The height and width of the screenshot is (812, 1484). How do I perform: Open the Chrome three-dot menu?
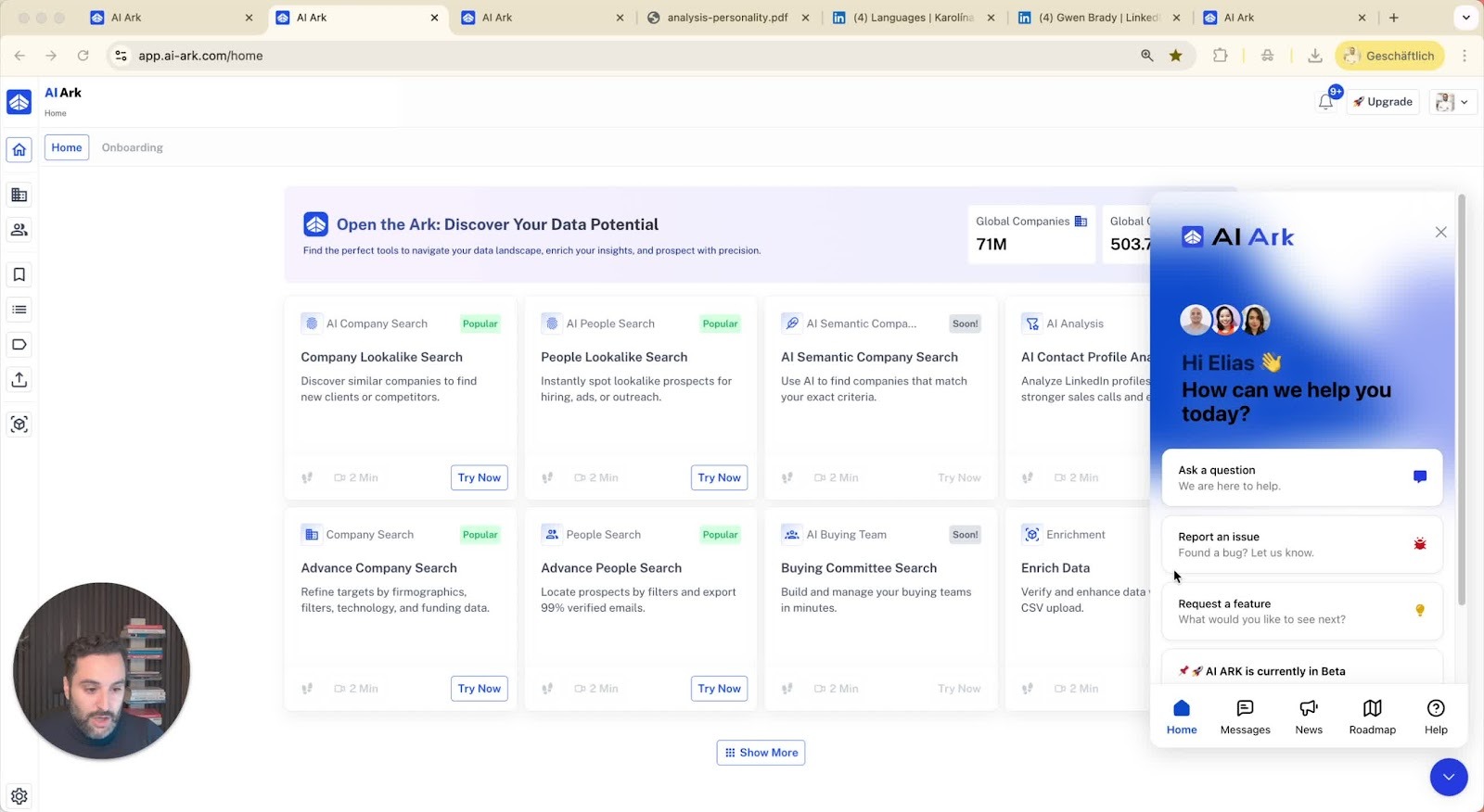tap(1465, 56)
